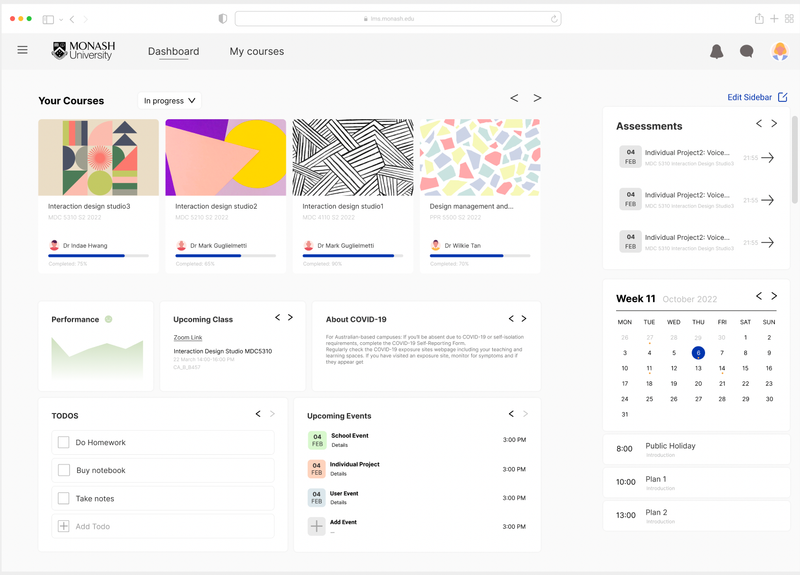This screenshot has width=800, height=575.
Task: Click the plus icon beside Add Todo
Action: click(x=63, y=526)
